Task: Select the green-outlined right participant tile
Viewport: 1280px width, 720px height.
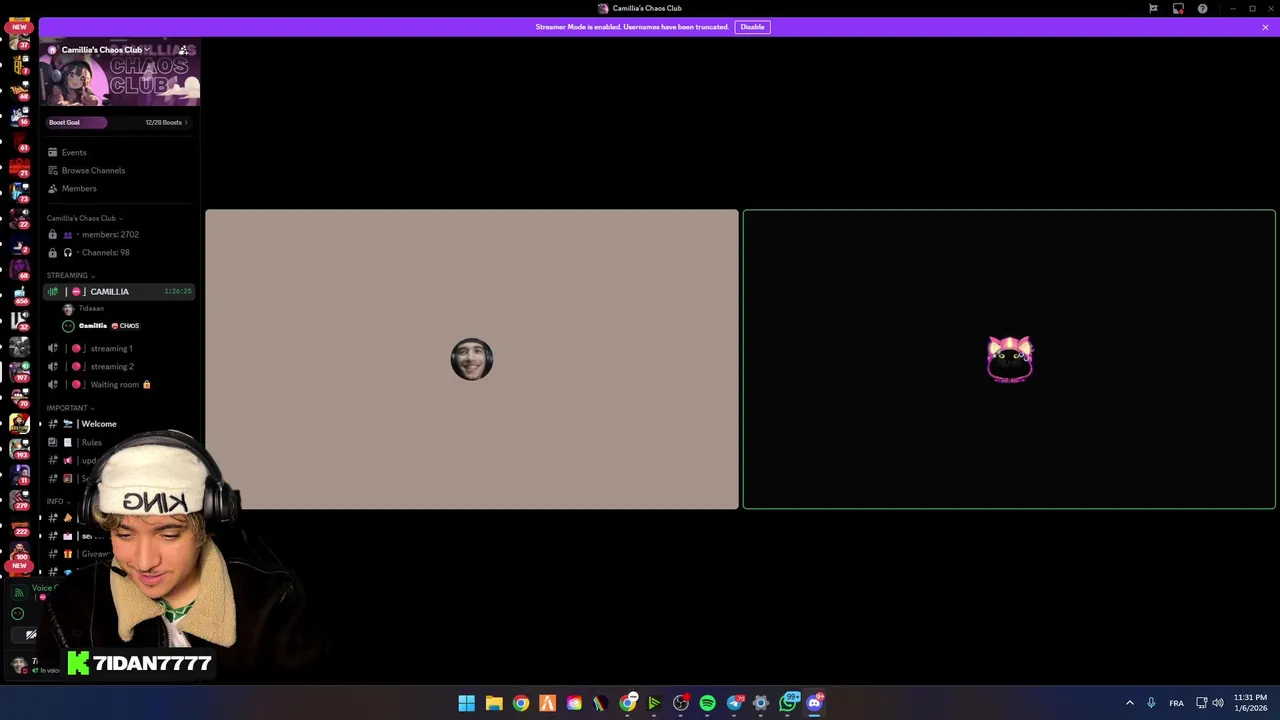Action: click(1009, 359)
